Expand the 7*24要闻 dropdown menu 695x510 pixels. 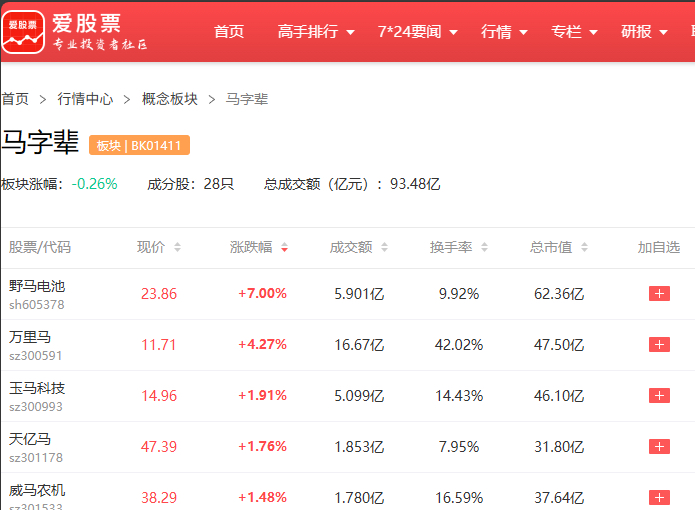click(x=418, y=32)
